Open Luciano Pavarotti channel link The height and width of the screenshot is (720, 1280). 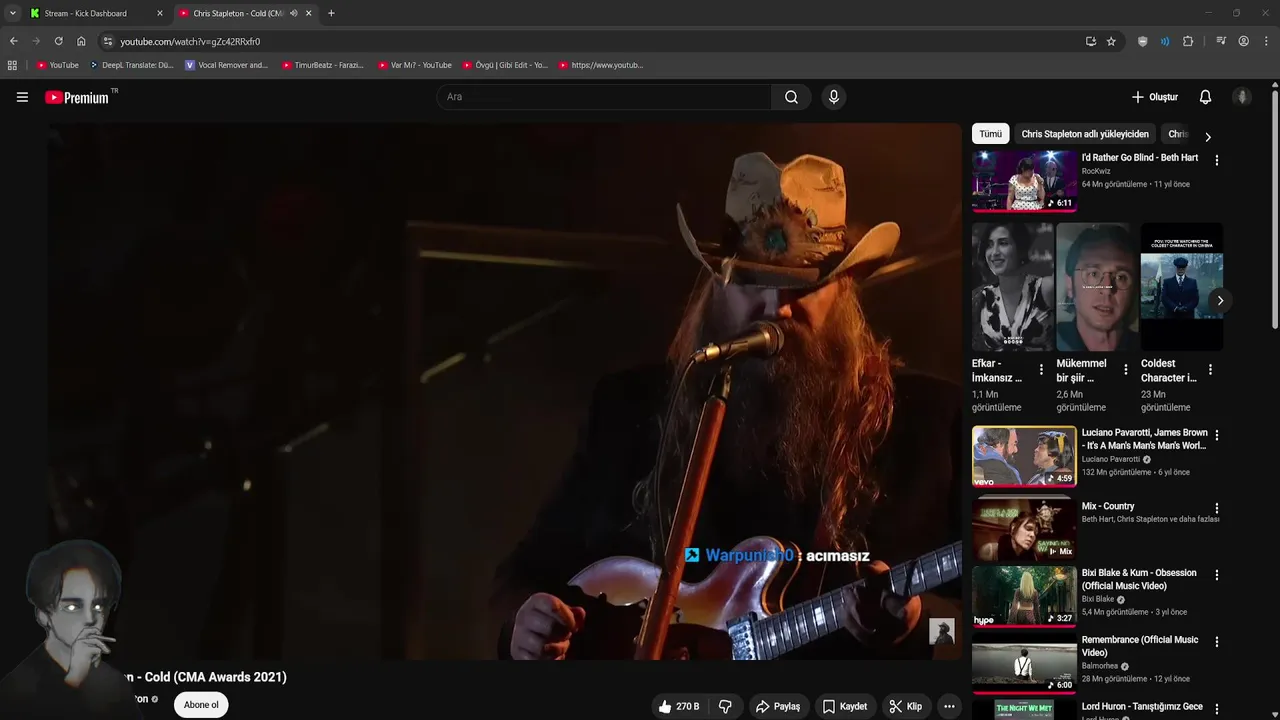(1110, 459)
